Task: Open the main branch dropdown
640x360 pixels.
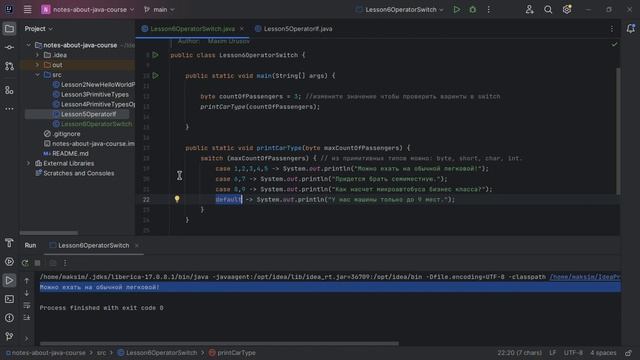Action: tap(159, 9)
